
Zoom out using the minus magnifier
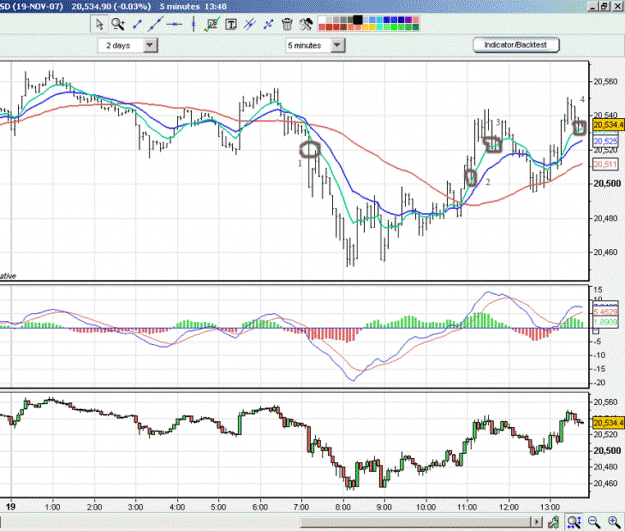(594, 521)
